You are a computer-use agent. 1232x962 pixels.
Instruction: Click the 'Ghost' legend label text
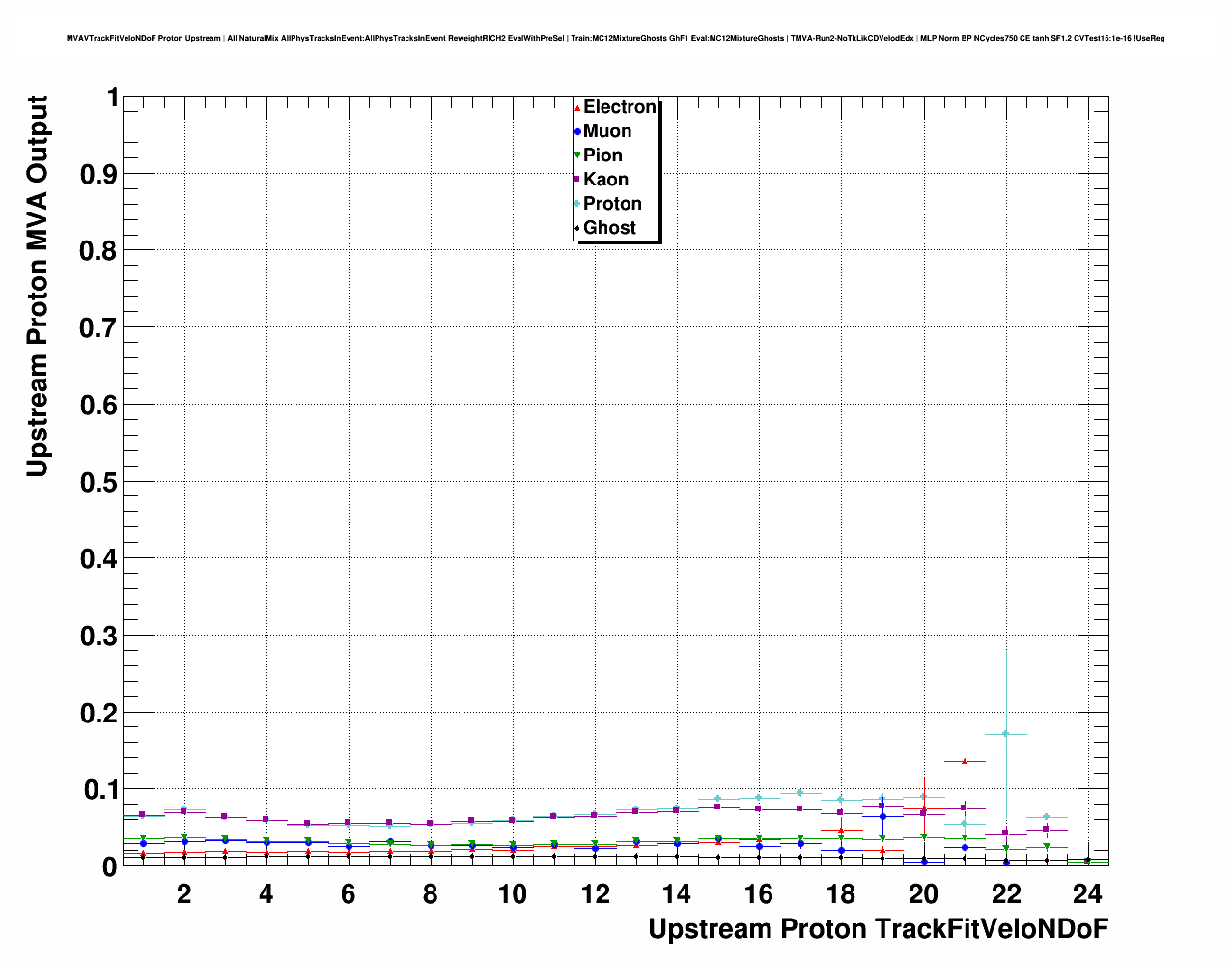[x=609, y=228]
